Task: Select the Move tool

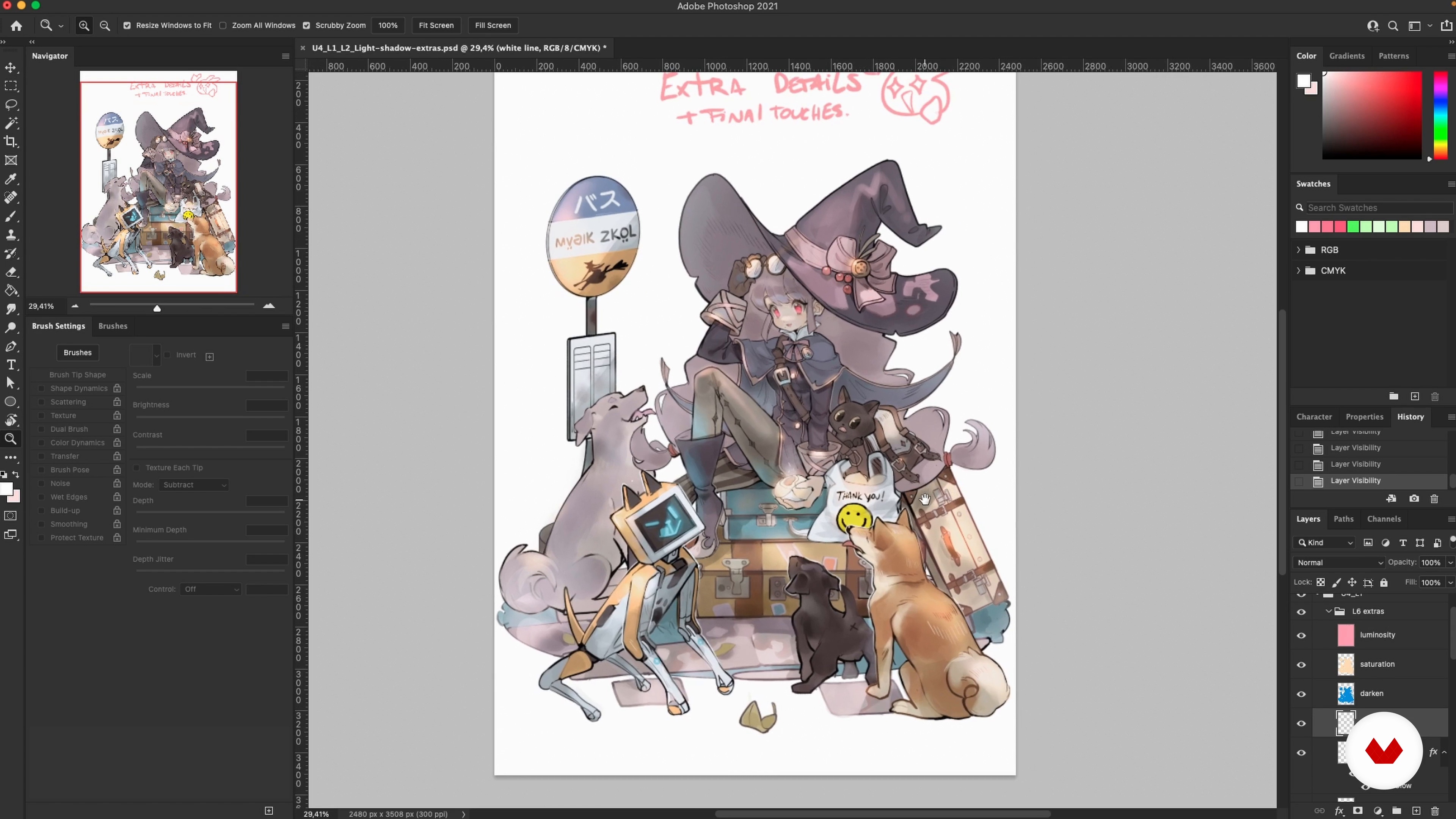Action: pyautogui.click(x=11, y=68)
